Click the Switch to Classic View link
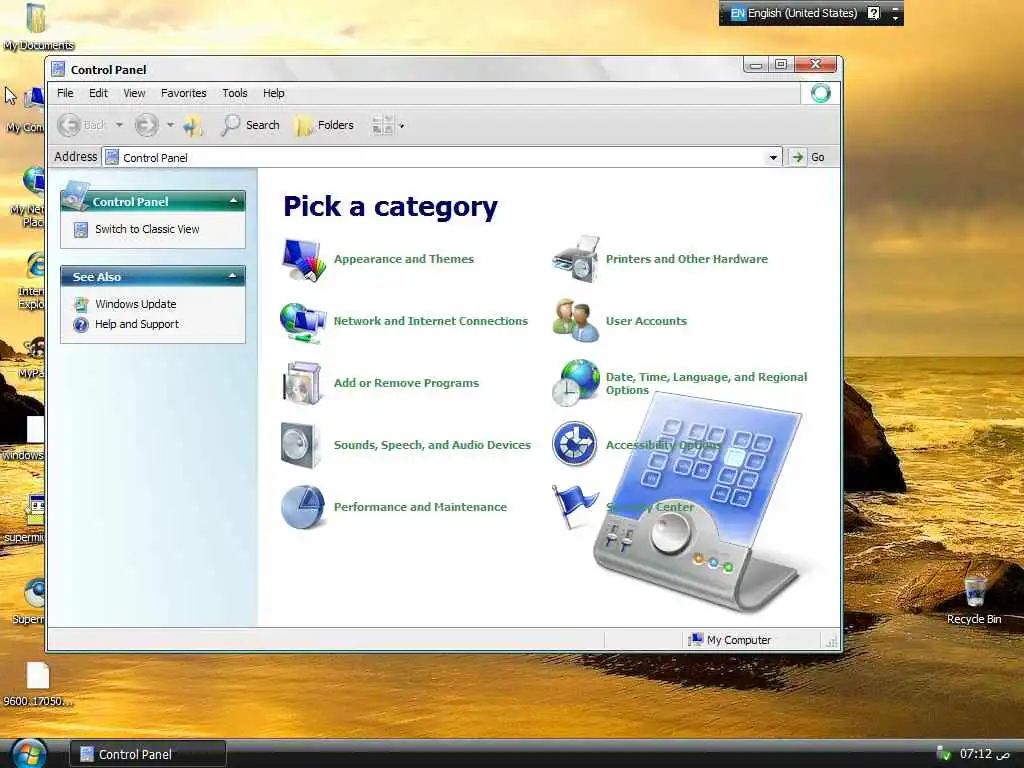The height and width of the screenshot is (768, 1024). tap(147, 230)
